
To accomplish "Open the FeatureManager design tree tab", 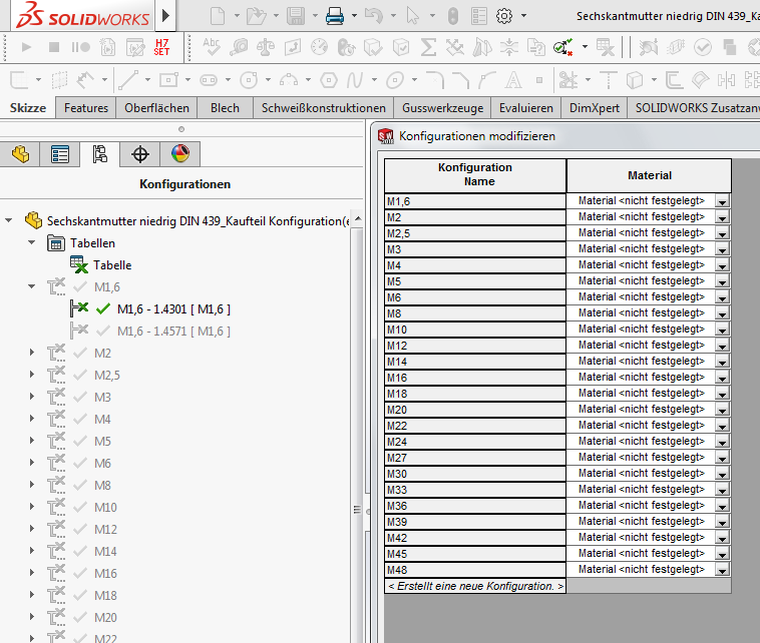I will (x=20, y=155).
